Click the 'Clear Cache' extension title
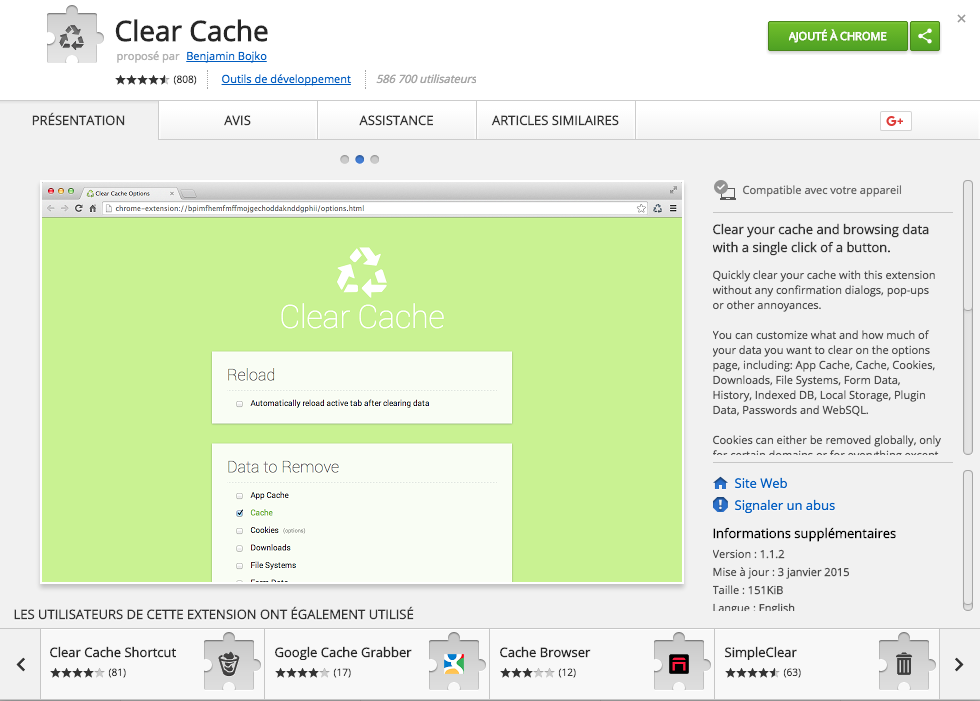Image resolution: width=980 pixels, height=701 pixels. [191, 31]
